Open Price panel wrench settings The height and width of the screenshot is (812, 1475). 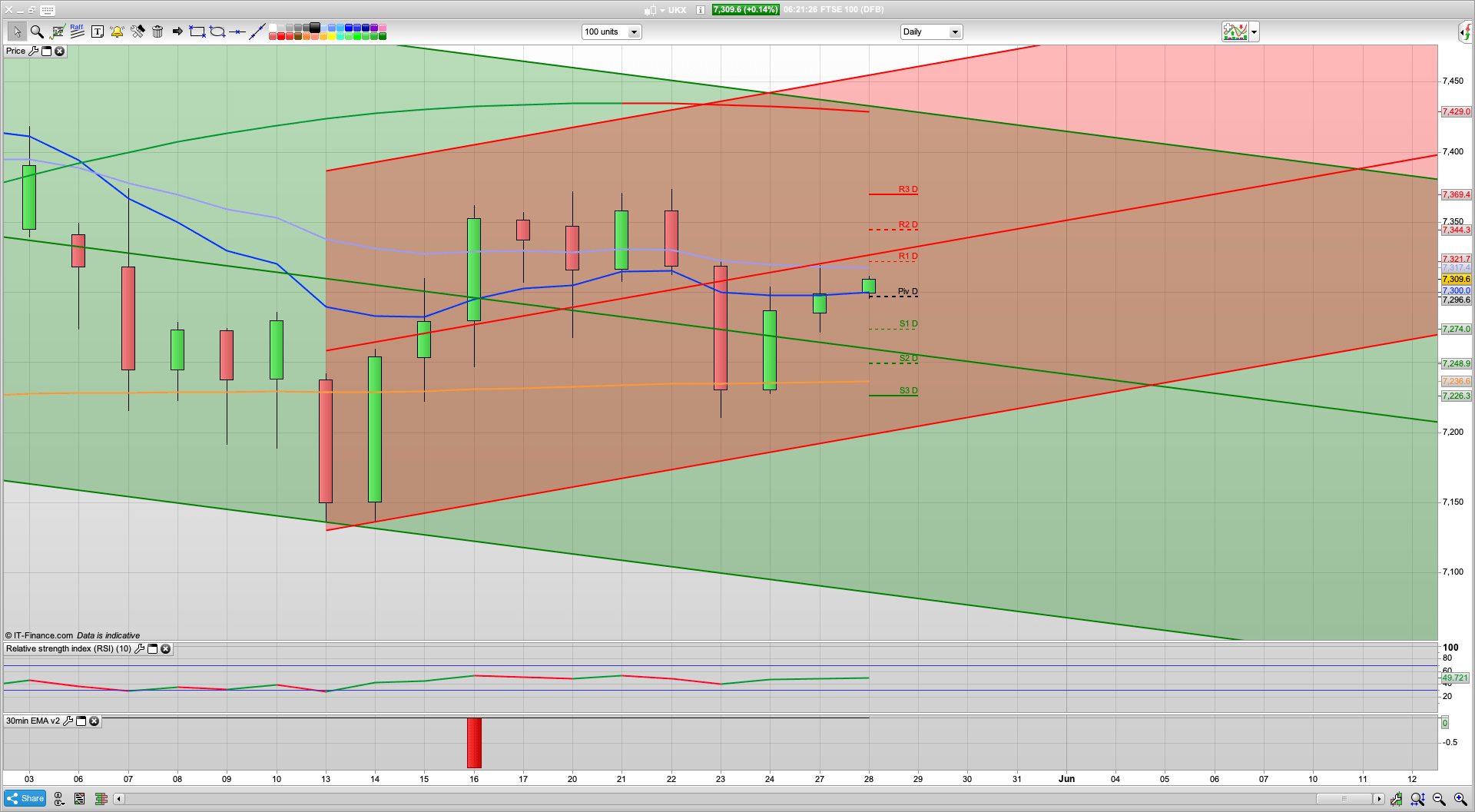tap(33, 51)
